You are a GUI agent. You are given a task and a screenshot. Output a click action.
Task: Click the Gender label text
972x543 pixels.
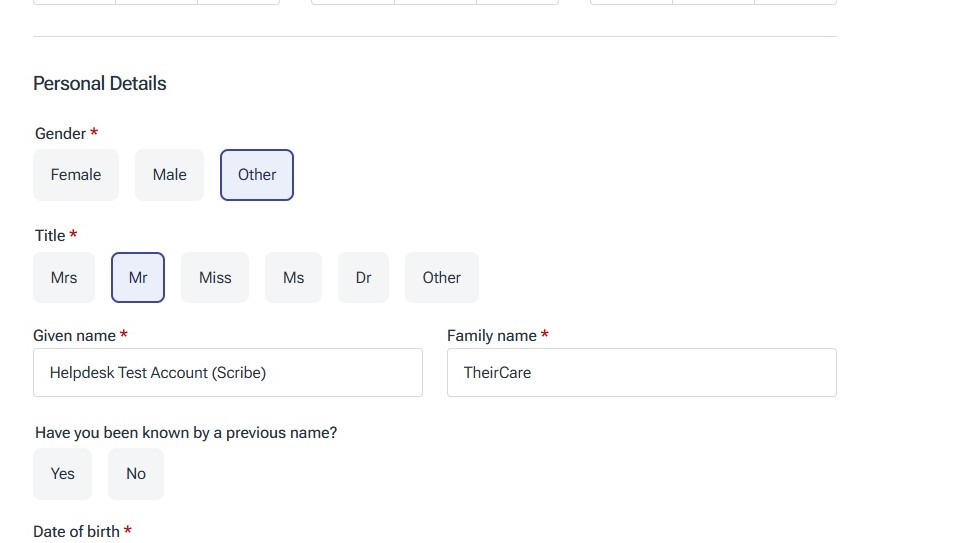pyautogui.click(x=60, y=134)
